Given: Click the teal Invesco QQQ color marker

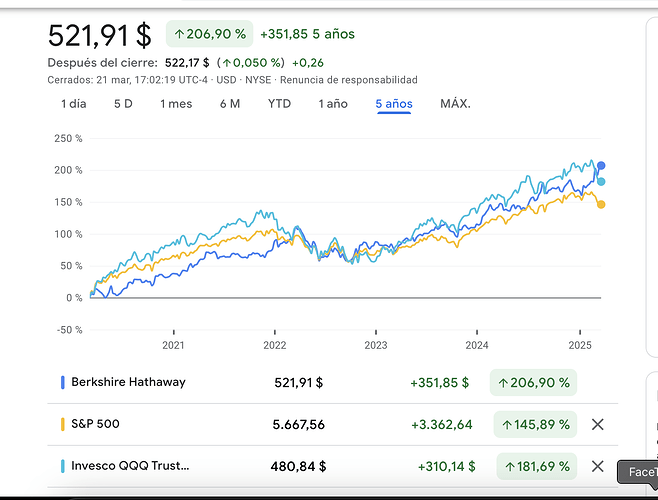Looking at the screenshot, I should (63, 466).
